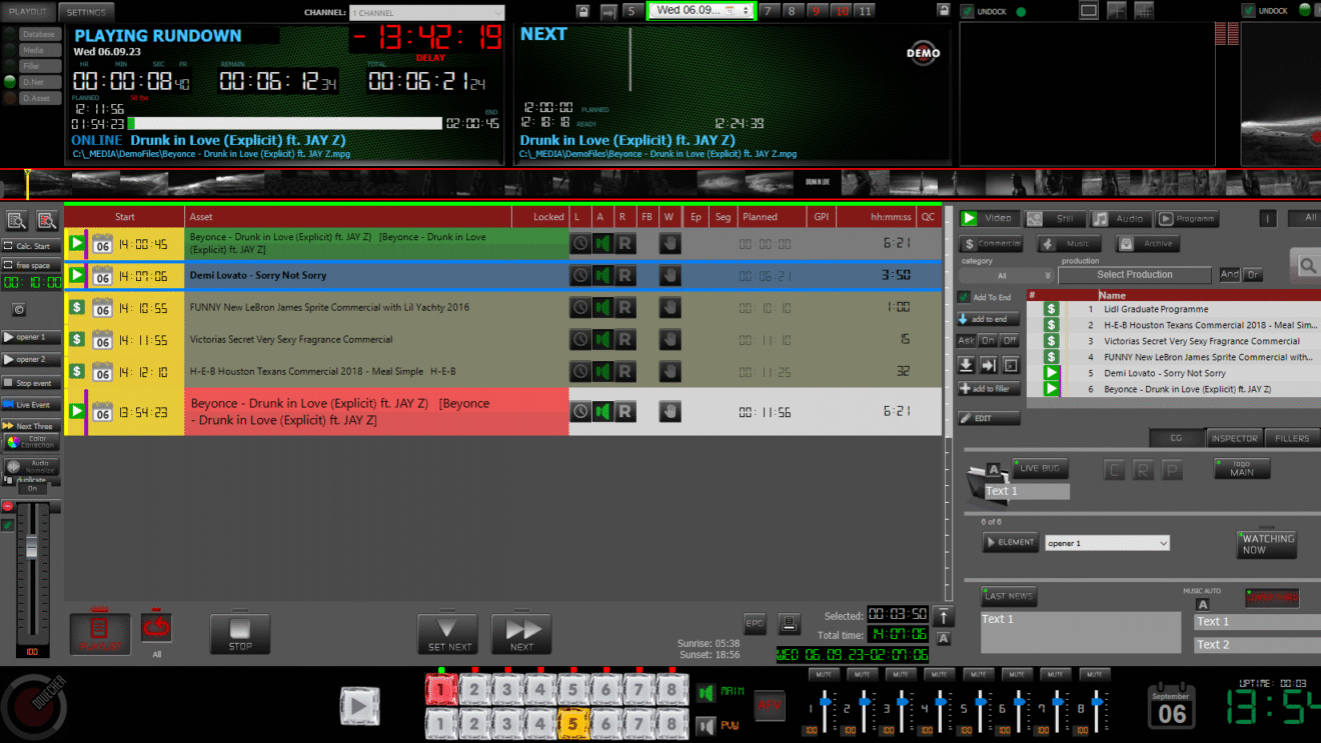
Task: Open the SETTINGS tab
Action: [x=86, y=12]
